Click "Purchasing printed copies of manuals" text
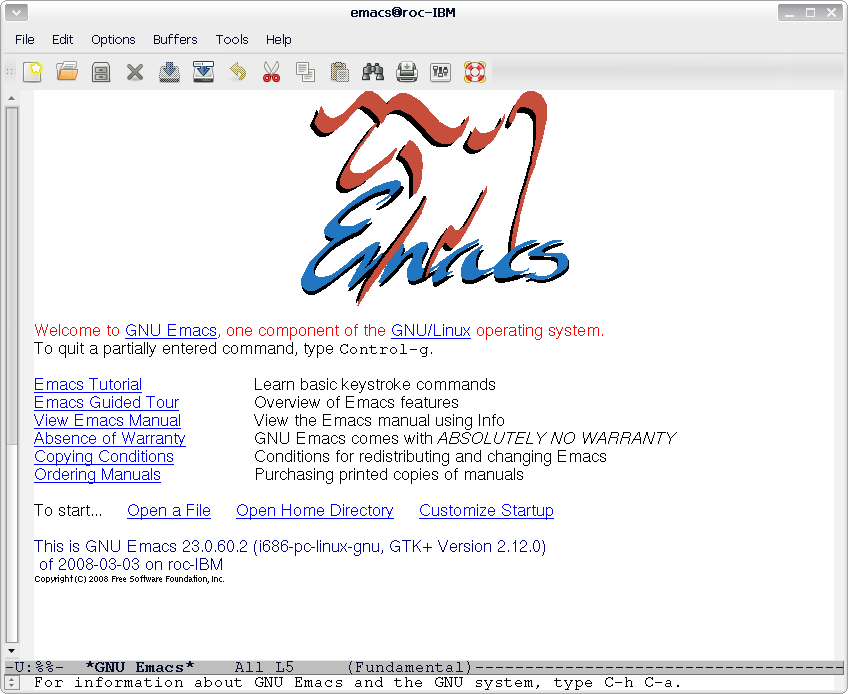 (389, 474)
